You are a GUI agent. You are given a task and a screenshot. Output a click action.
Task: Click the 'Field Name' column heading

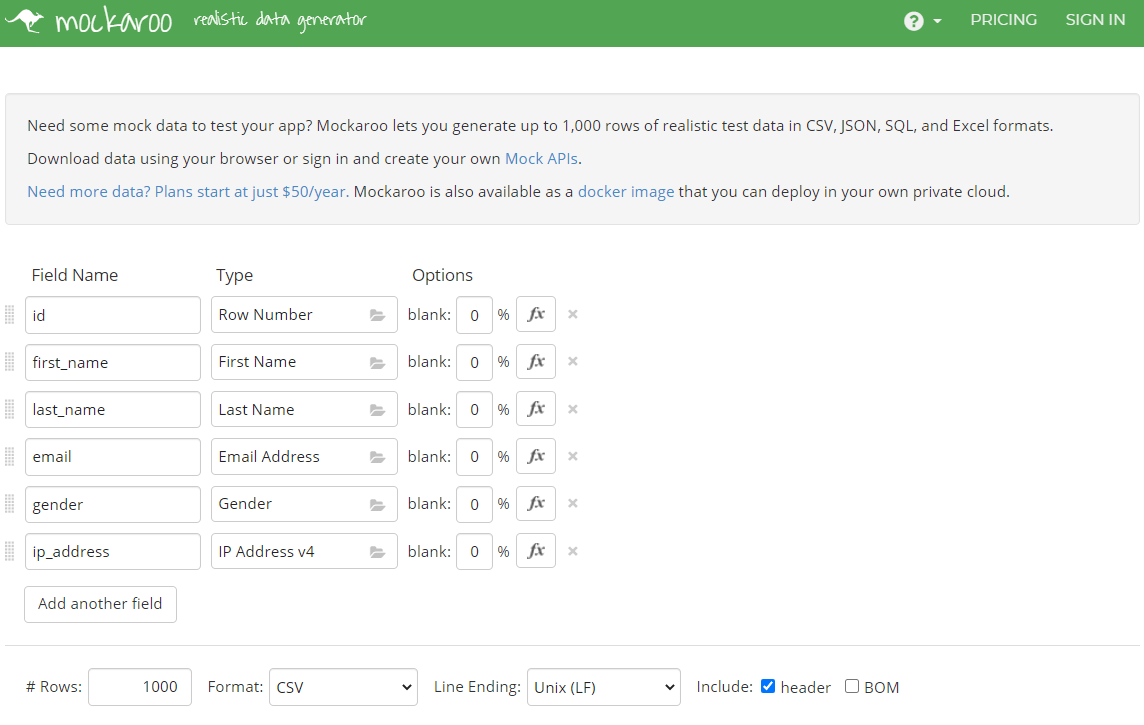[x=74, y=275]
